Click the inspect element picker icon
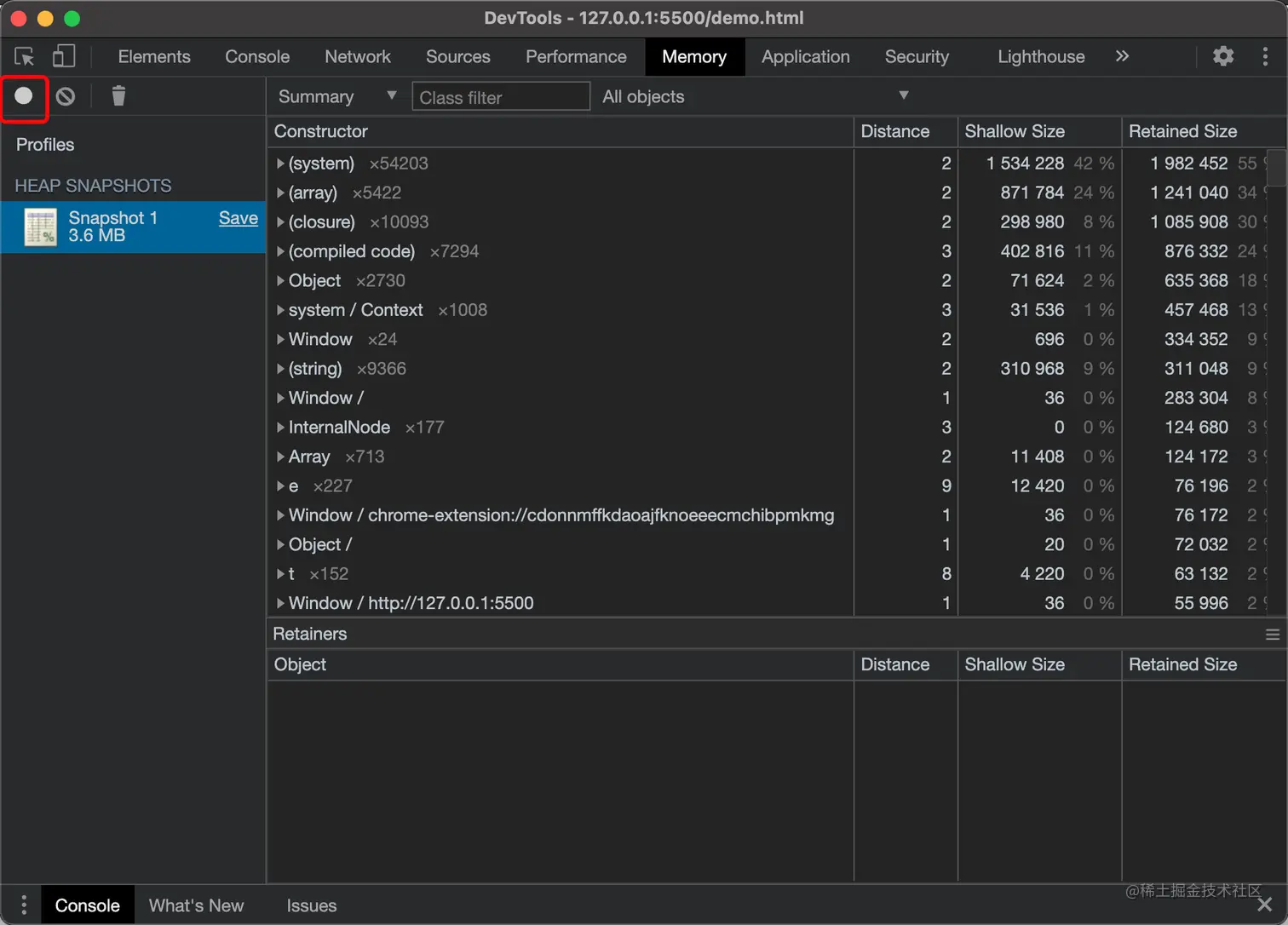The height and width of the screenshot is (925, 1288). tap(25, 56)
